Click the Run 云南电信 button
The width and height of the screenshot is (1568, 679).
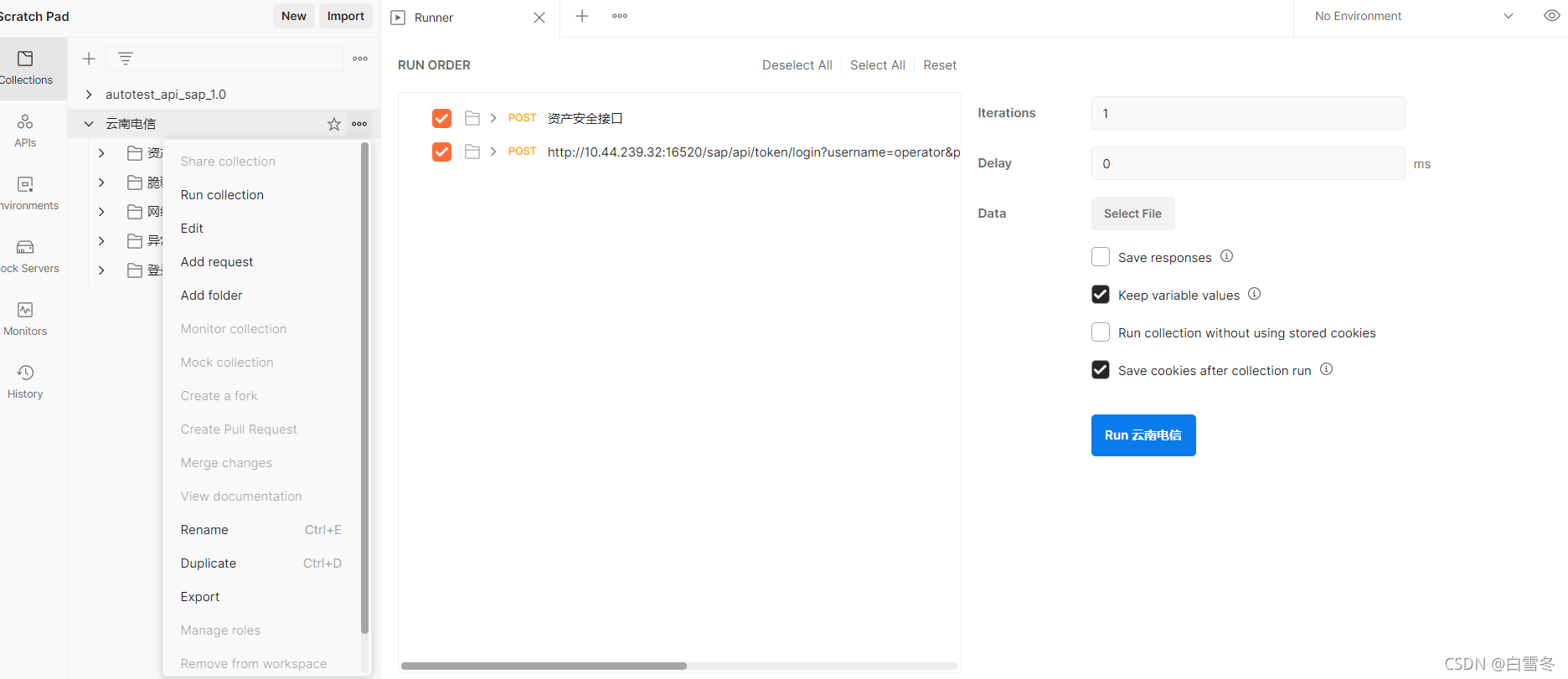tap(1143, 435)
